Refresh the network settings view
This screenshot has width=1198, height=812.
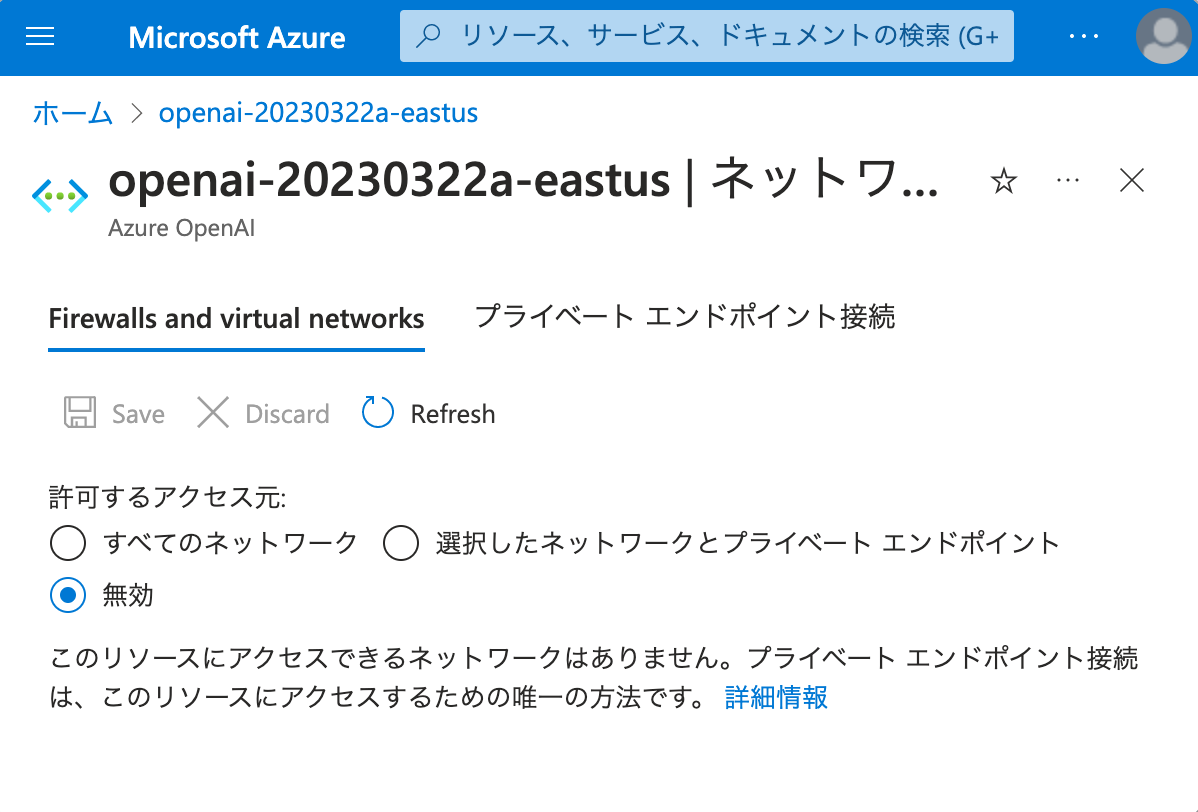[428, 413]
